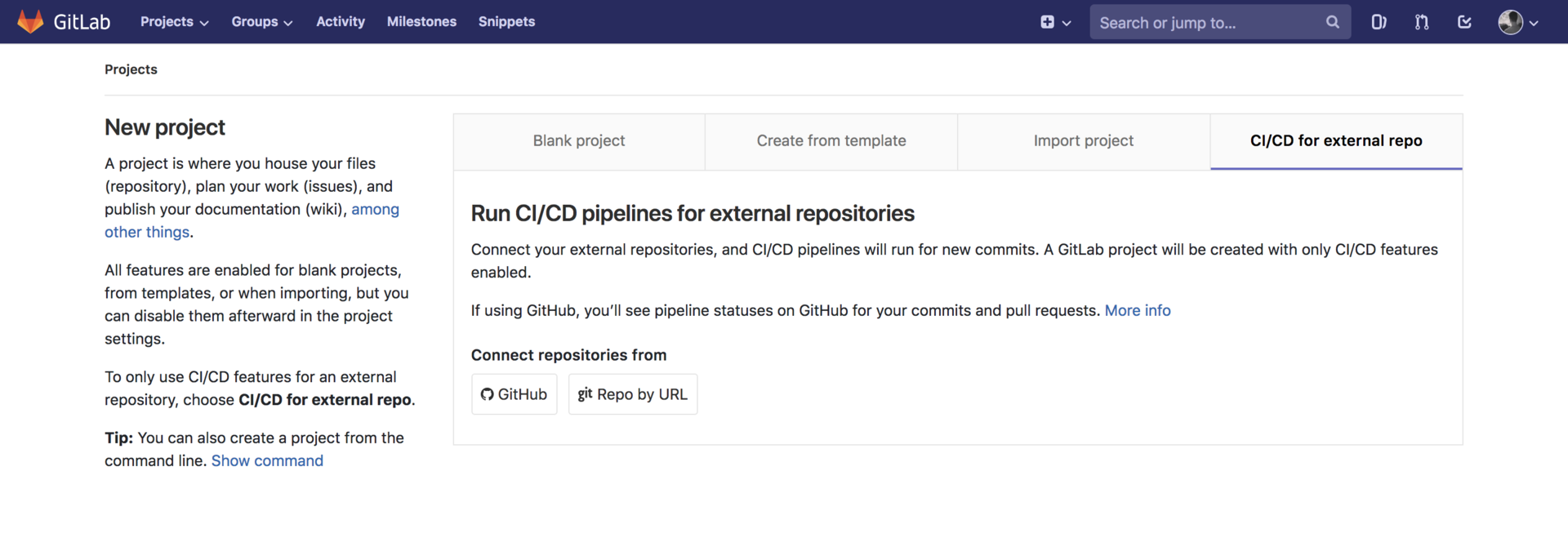Open the to-do list icon
This screenshot has width=1568, height=551.
tap(1464, 22)
